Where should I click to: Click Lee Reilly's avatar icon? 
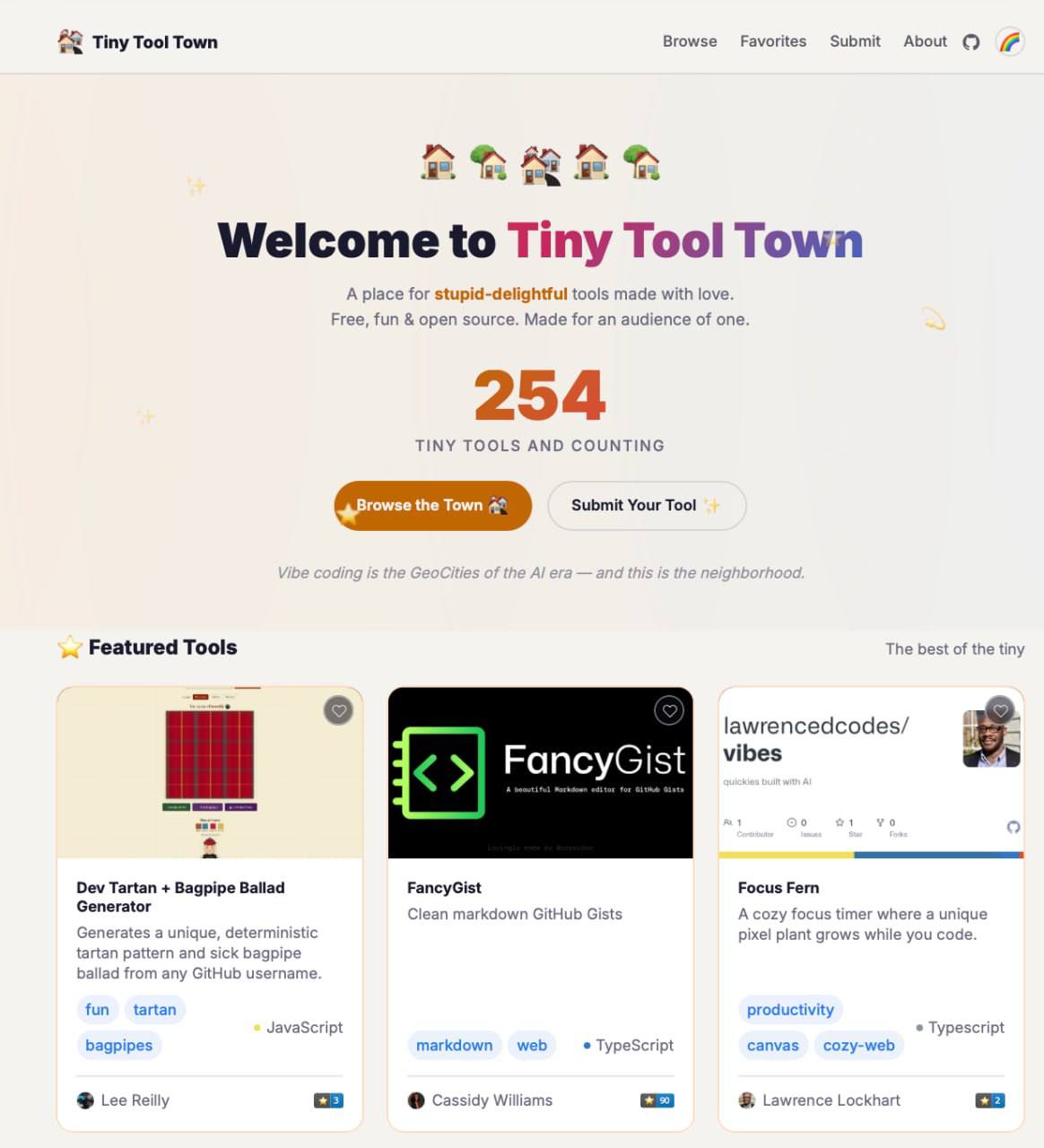[x=85, y=1100]
